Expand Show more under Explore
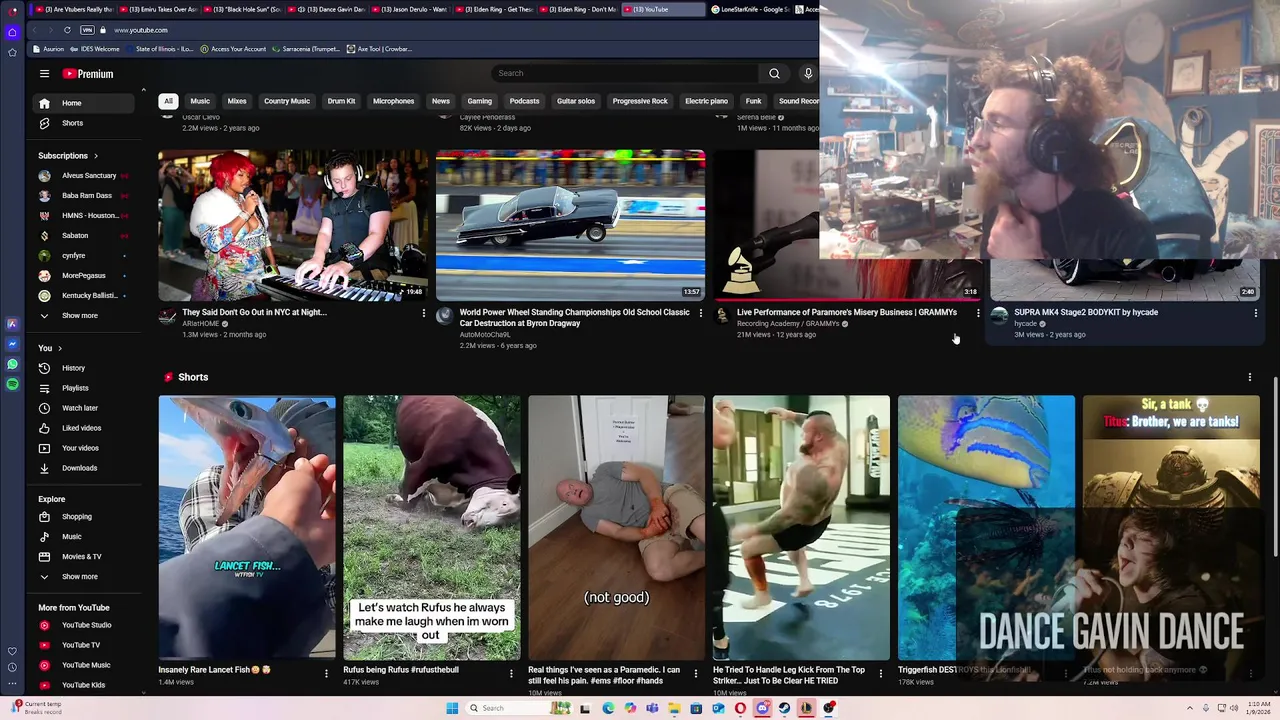The height and width of the screenshot is (720, 1280). [84, 577]
